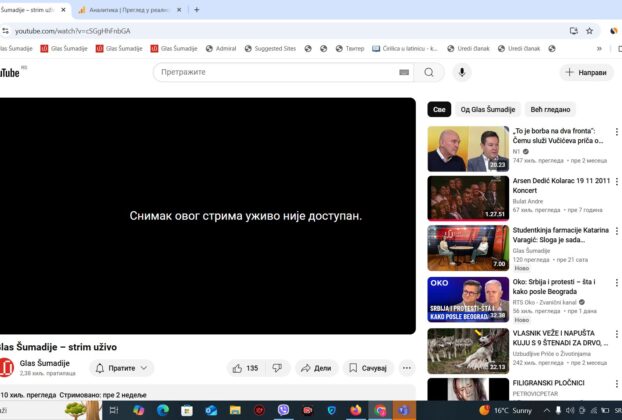Image resolution: width=622 pixels, height=420 pixels.
Task: Select the Од Glas Šumadije filter chip
Action: (488, 109)
